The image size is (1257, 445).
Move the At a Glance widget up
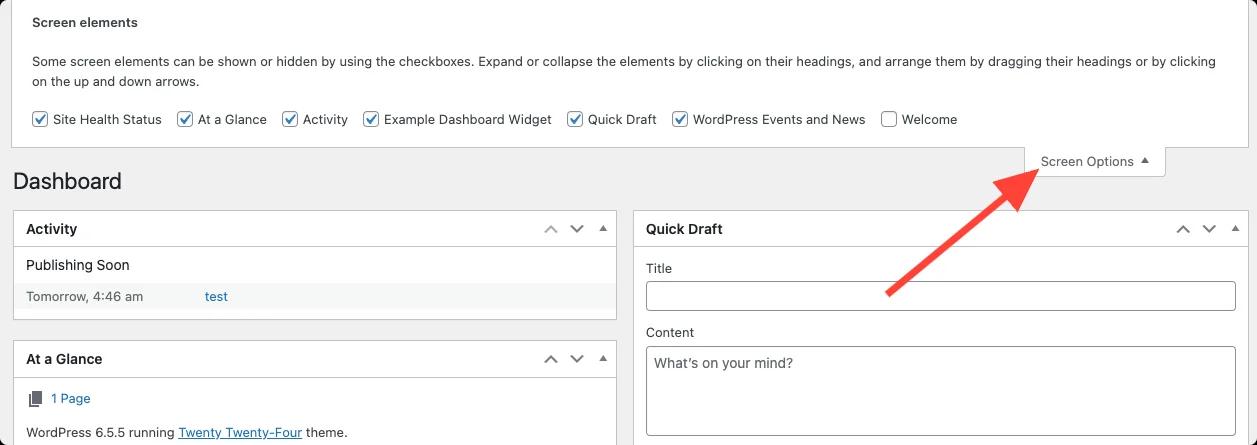[x=550, y=359]
